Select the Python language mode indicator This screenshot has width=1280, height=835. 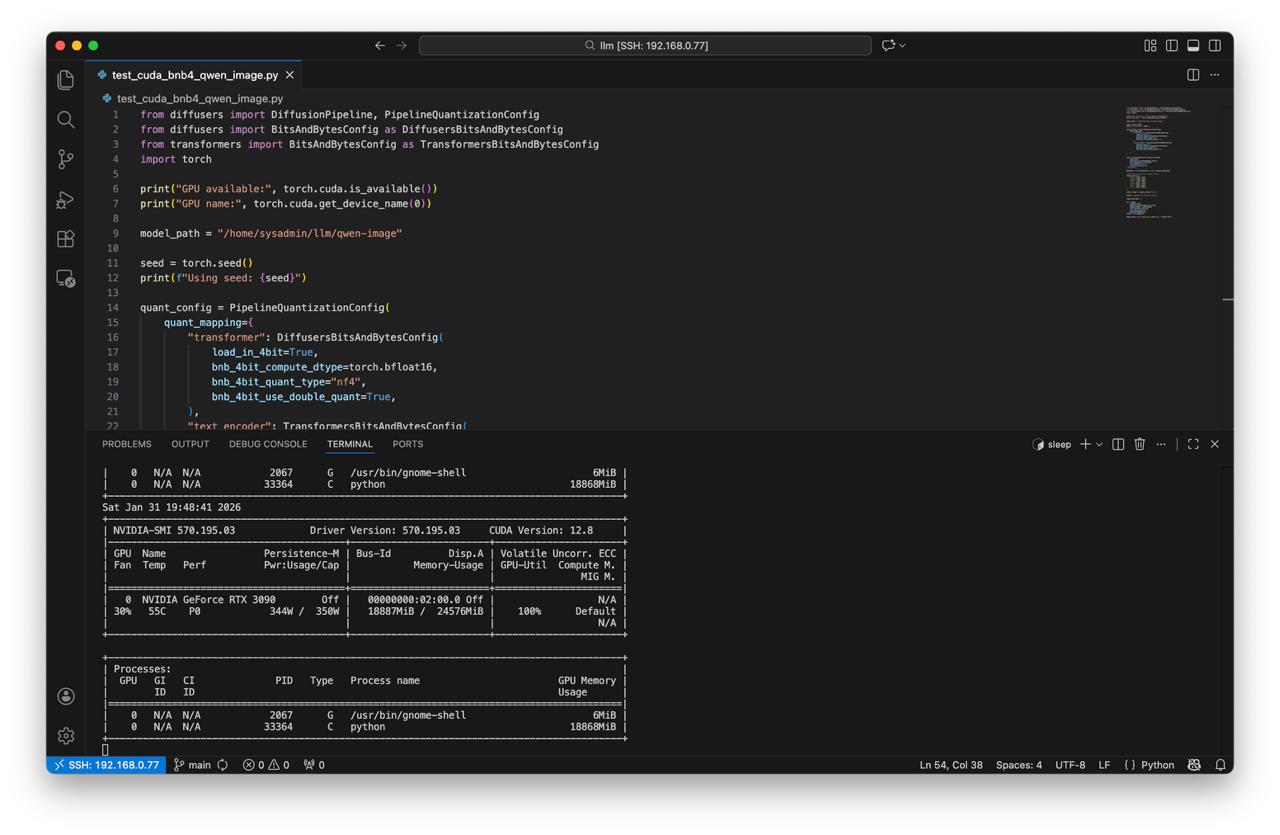(1149, 765)
